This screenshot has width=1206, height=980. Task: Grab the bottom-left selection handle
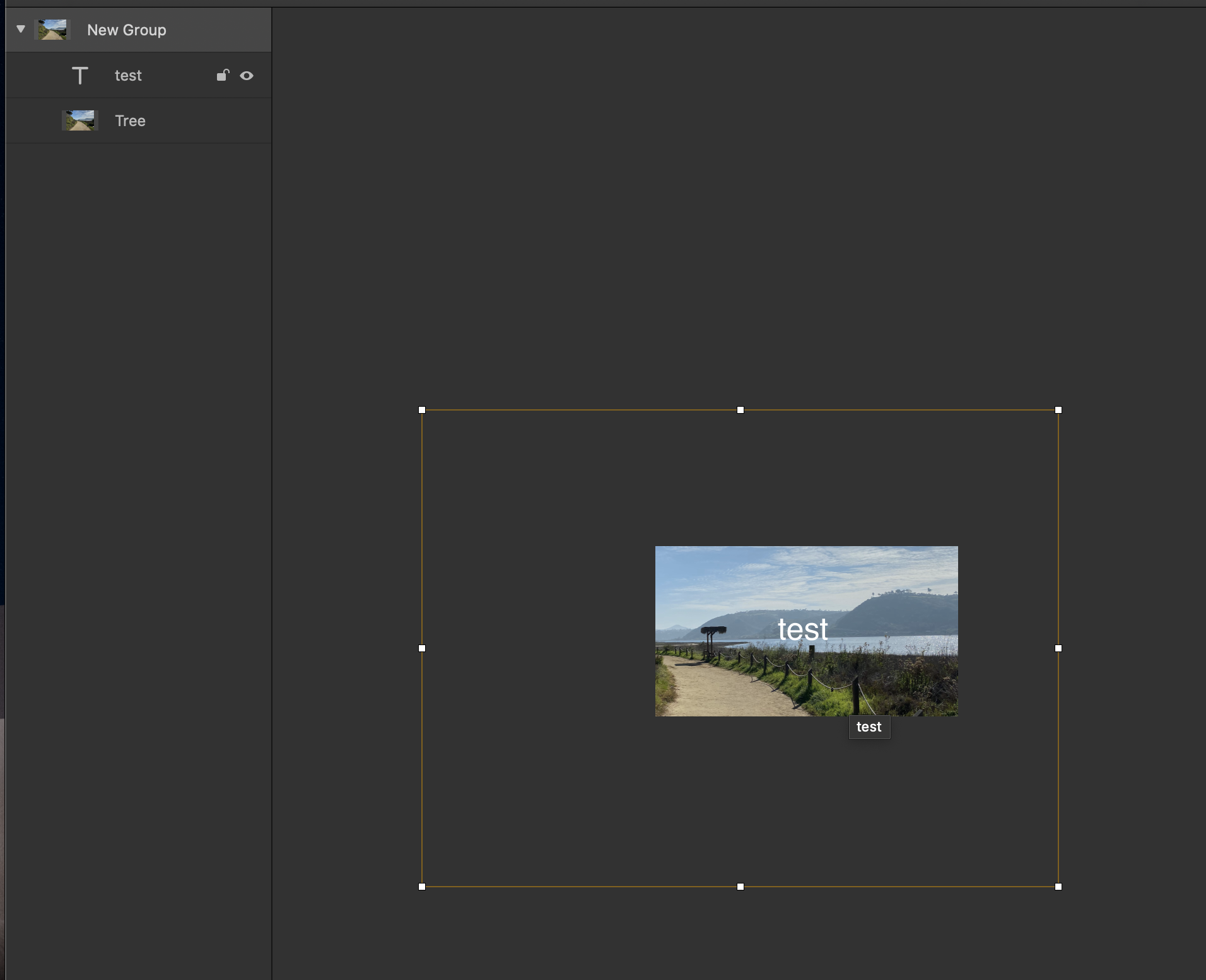(422, 887)
